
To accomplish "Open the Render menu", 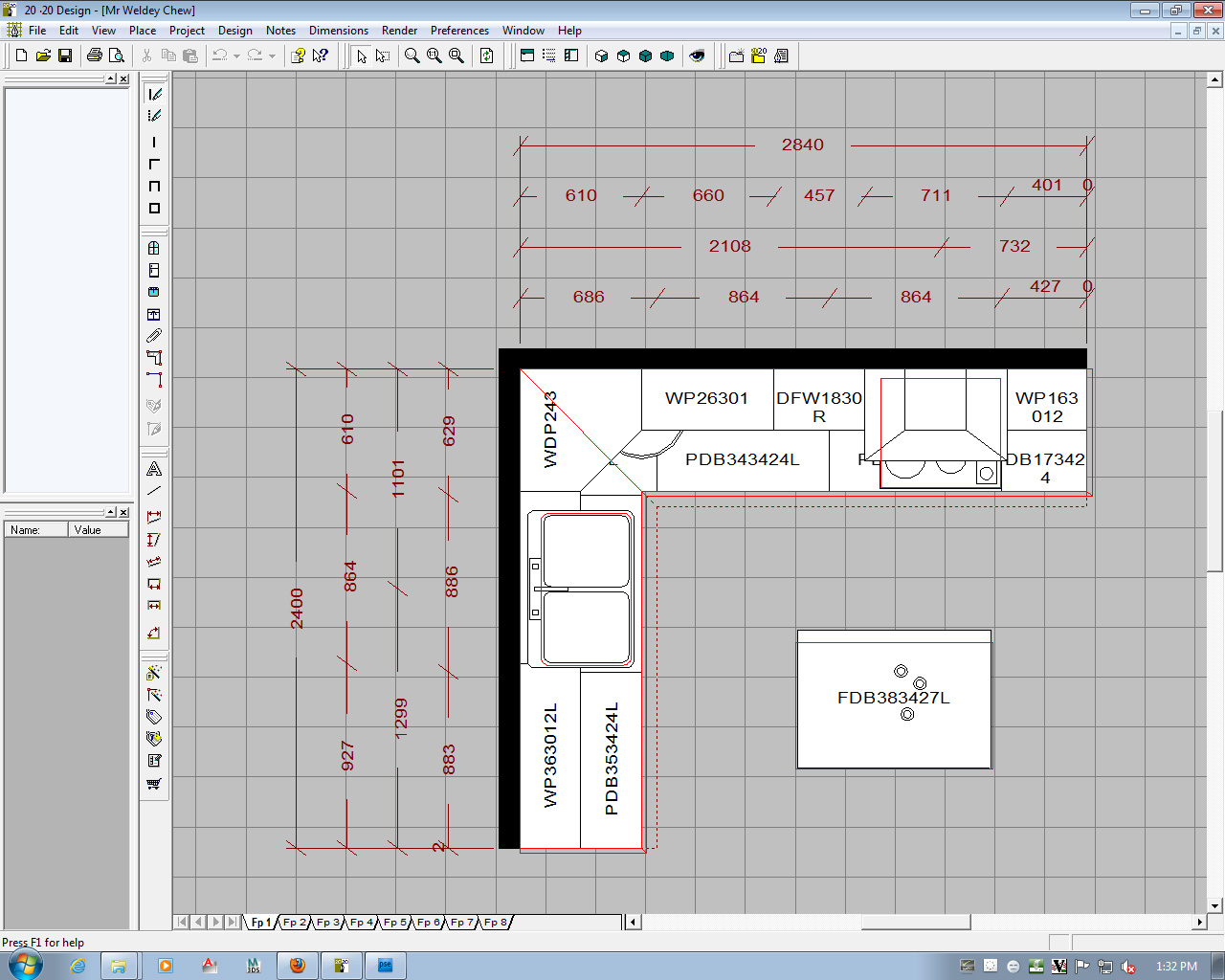I will tap(399, 31).
